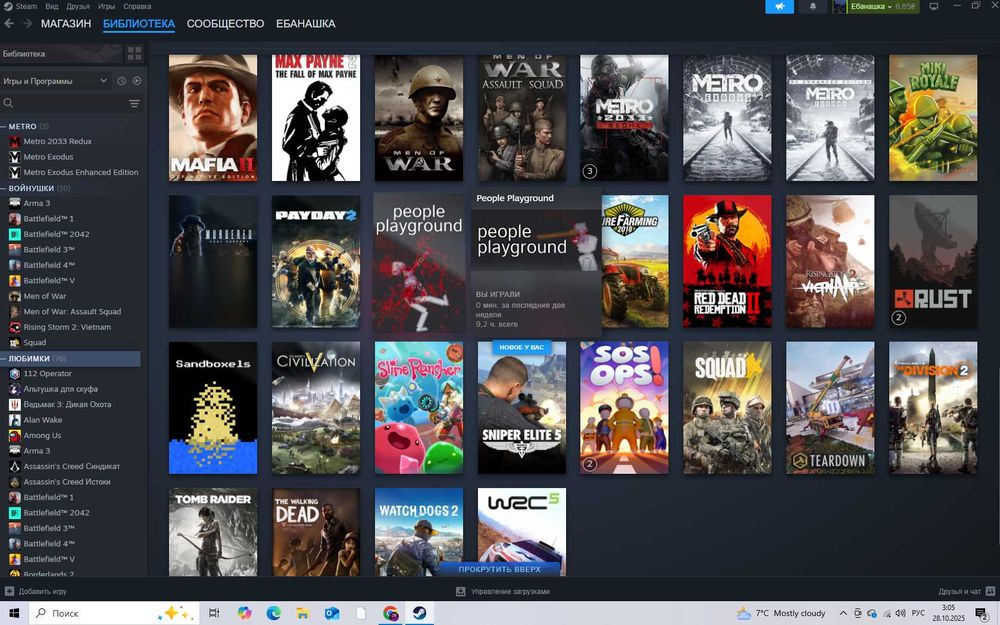This screenshot has width=1000, height=625.
Task: Collapse the ЛЮБИМКИ category
Action: tap(4, 358)
